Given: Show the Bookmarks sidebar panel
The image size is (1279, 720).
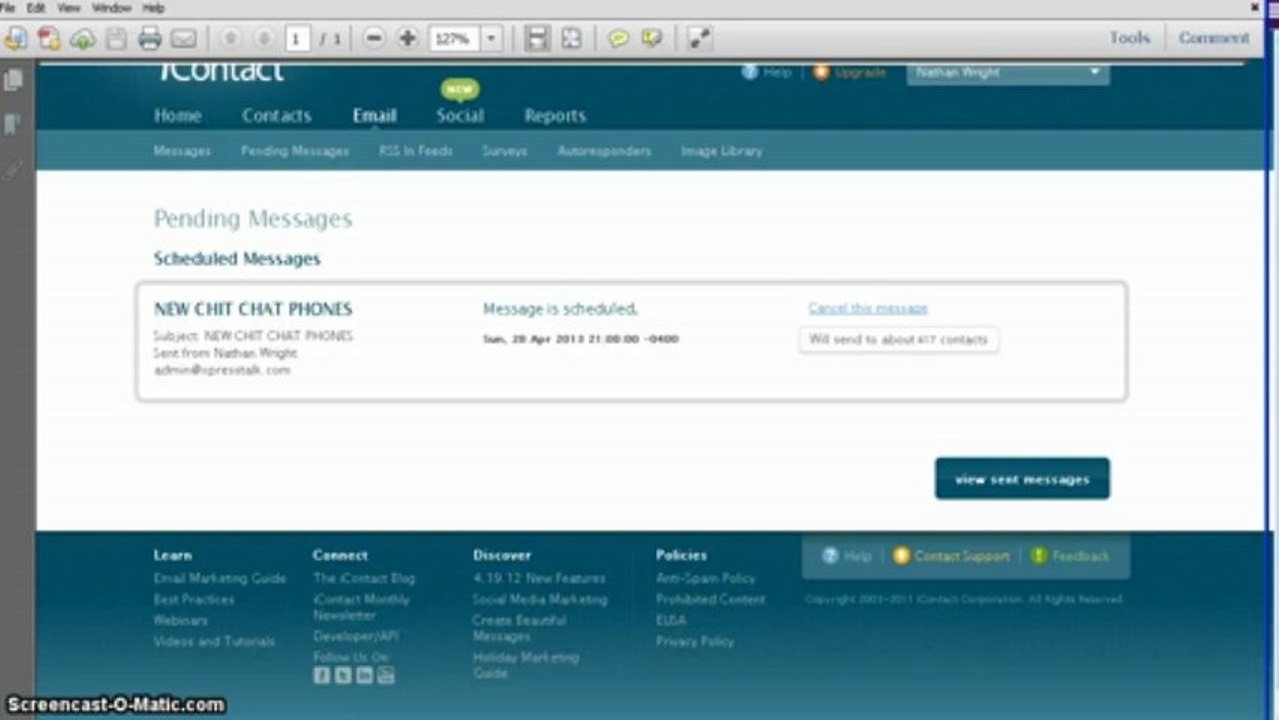Looking at the screenshot, I should [x=13, y=124].
